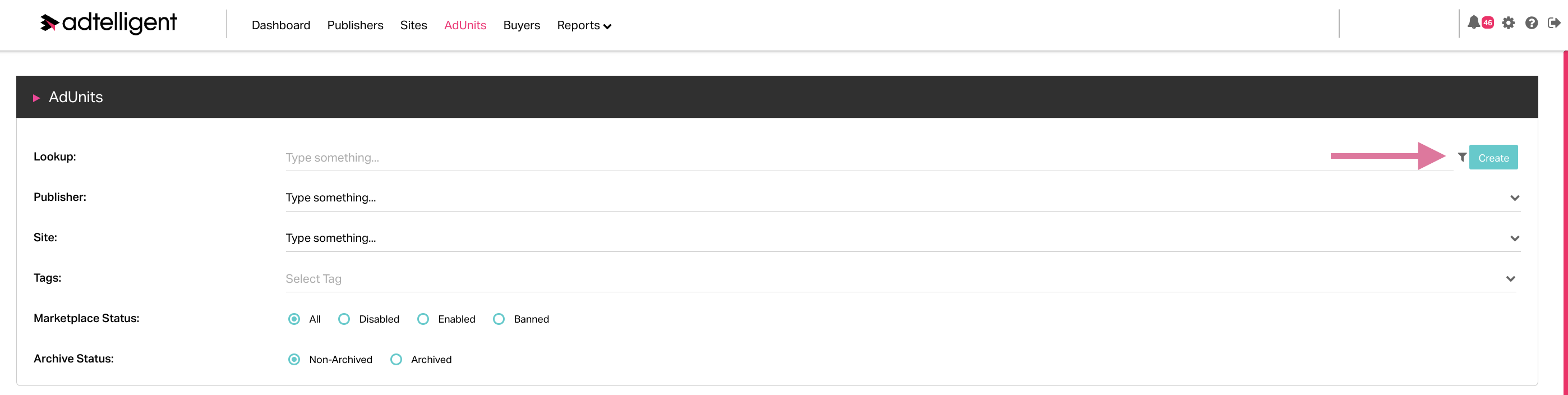
Task: Navigate to the Dashboard page
Action: click(280, 25)
